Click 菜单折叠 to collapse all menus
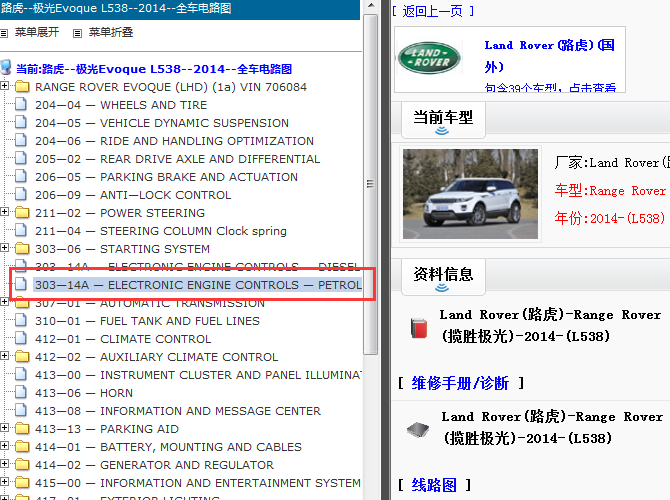 (x=111, y=32)
